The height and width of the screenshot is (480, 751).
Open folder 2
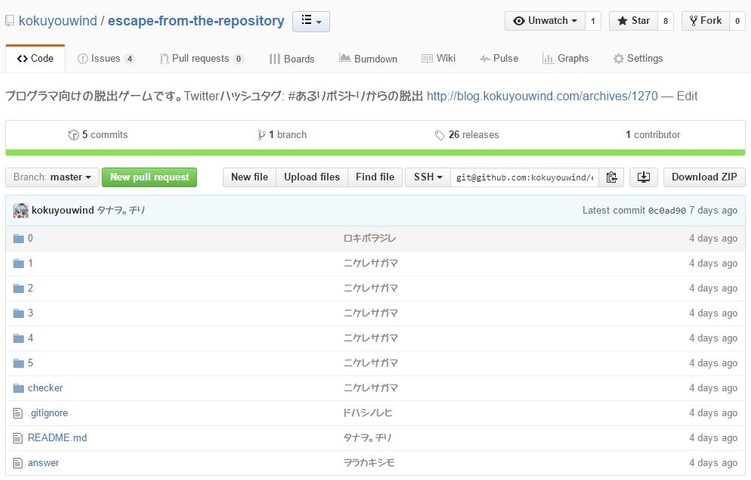pyautogui.click(x=30, y=288)
